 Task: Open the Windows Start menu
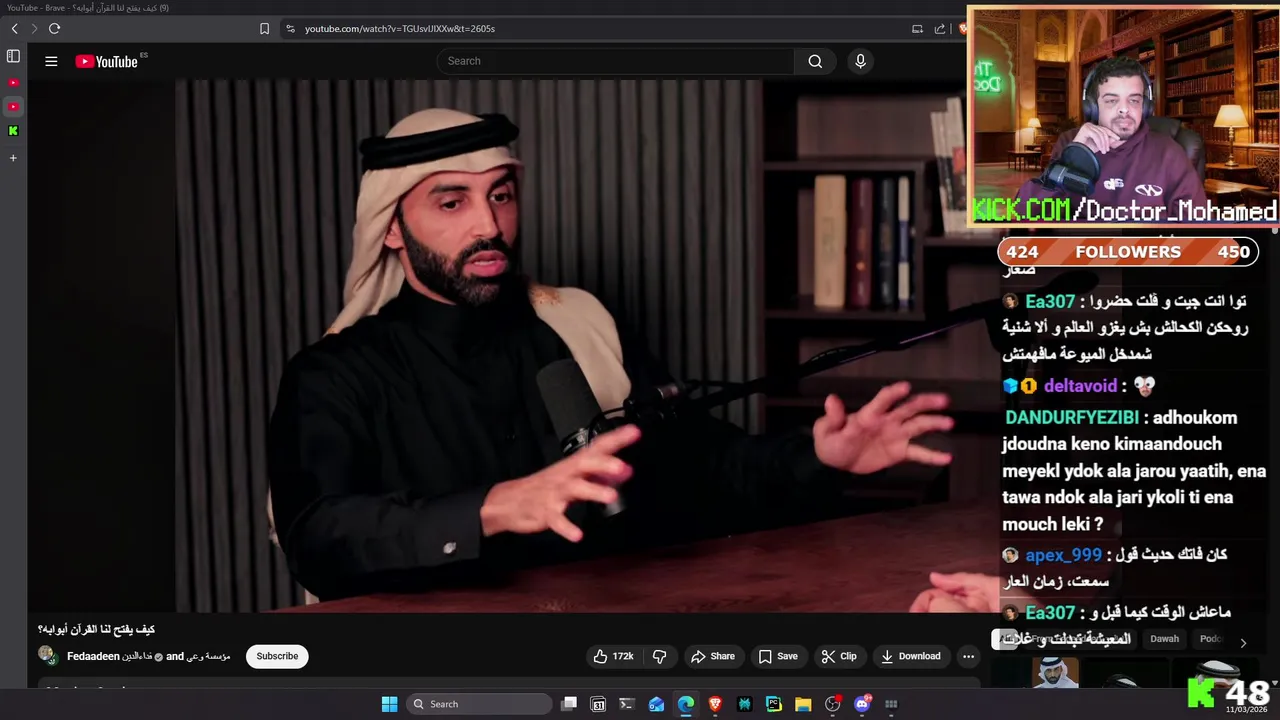click(x=389, y=704)
